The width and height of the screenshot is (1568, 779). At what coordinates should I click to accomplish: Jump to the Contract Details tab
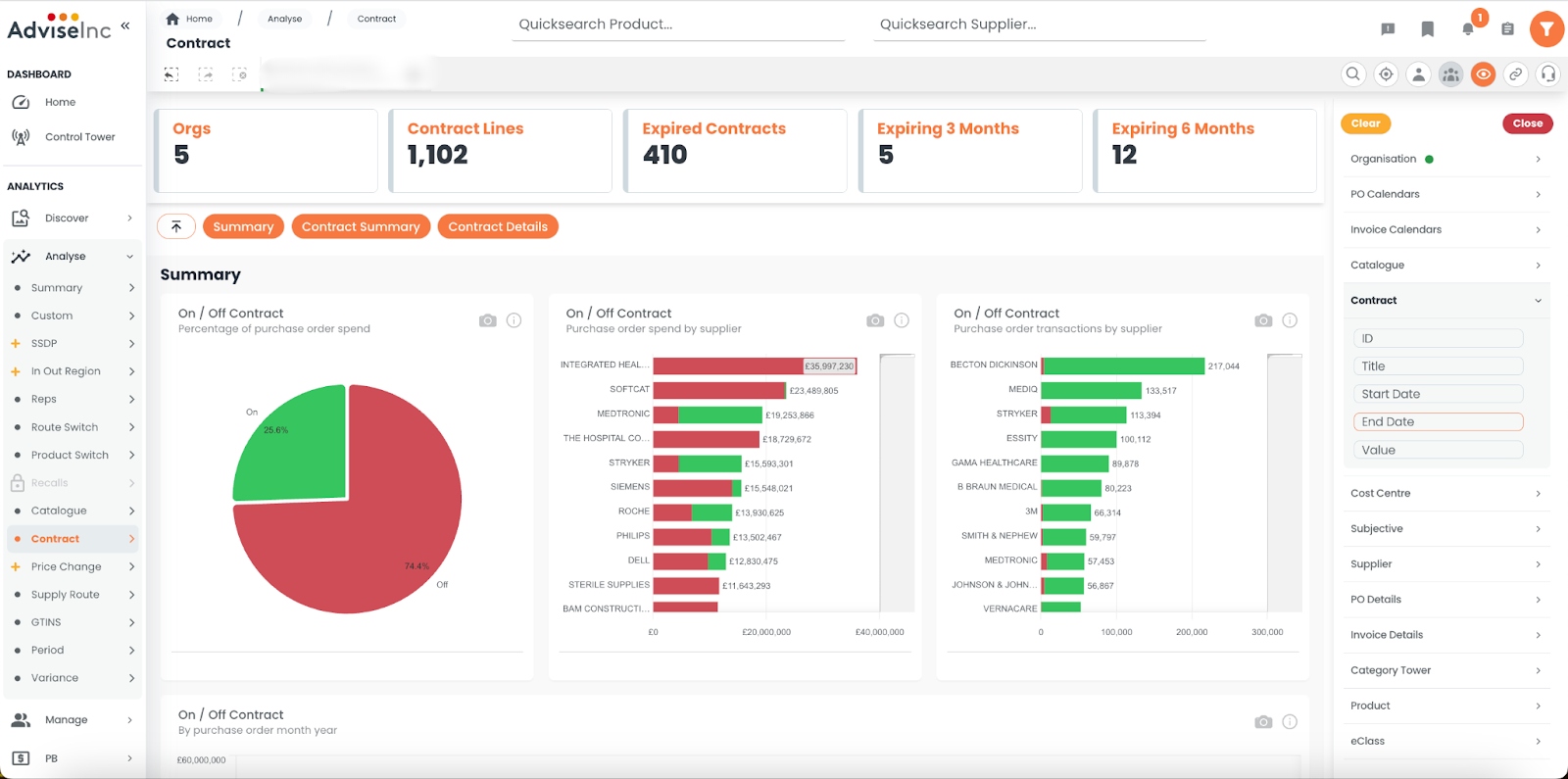click(498, 226)
